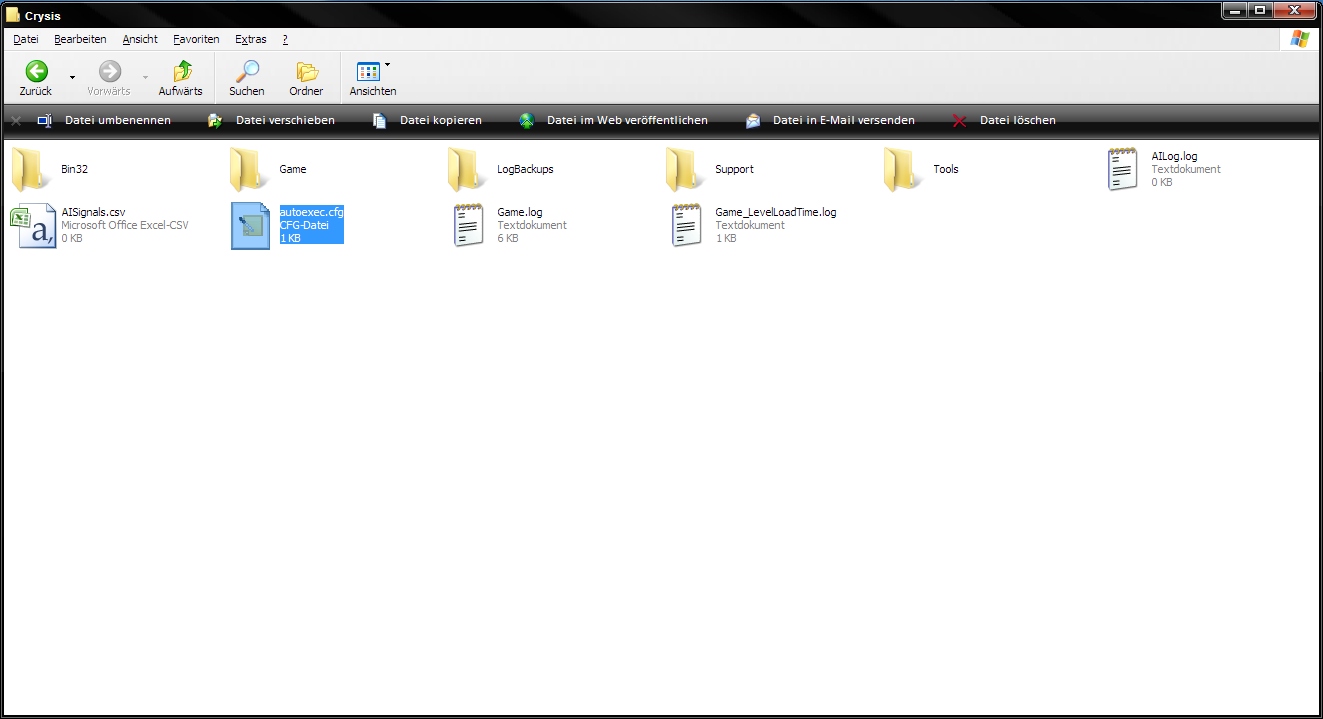Viewport: 1323px width, 719px height.
Task: Select the Game_LevelLoadTime.log document icon
Action: click(687, 225)
